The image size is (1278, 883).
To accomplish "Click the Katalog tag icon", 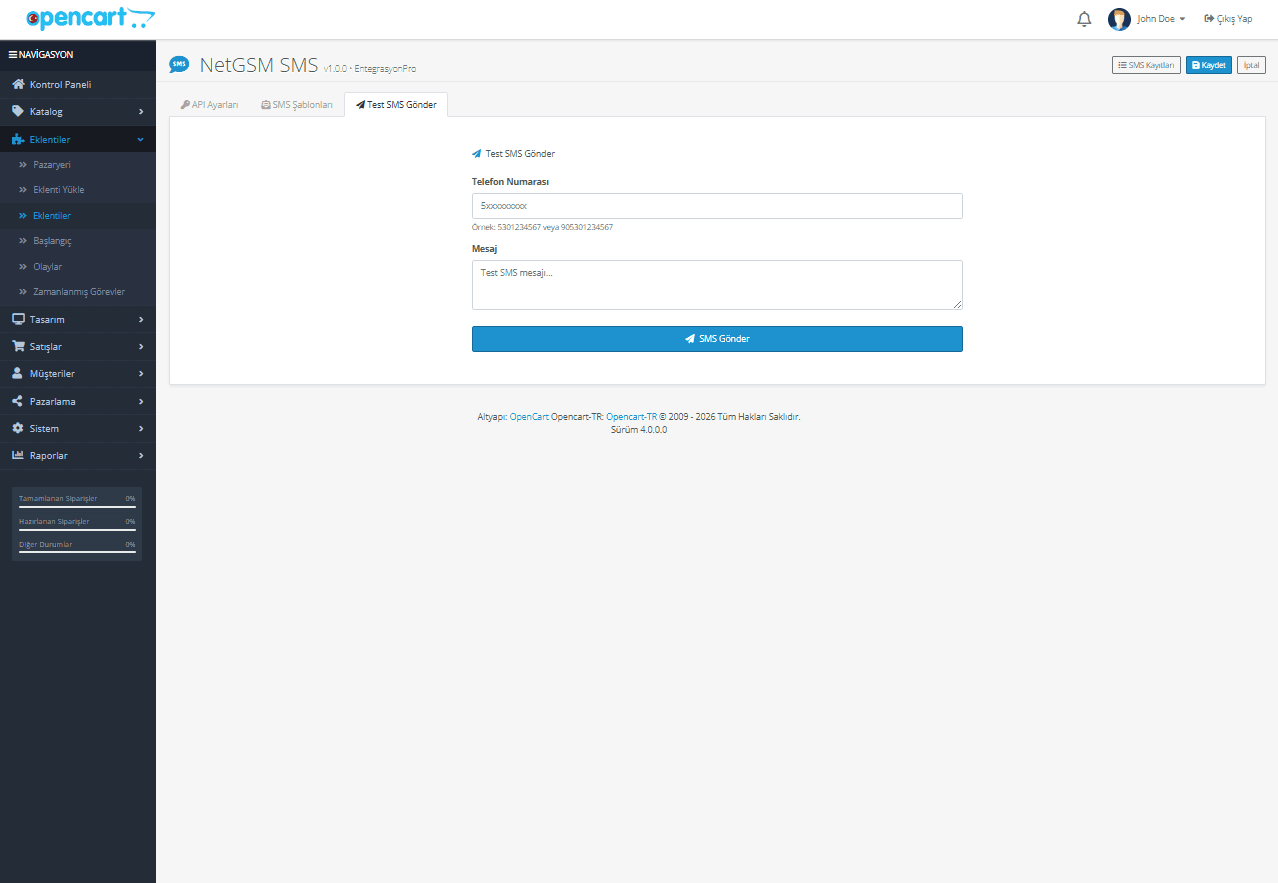I will point(18,111).
